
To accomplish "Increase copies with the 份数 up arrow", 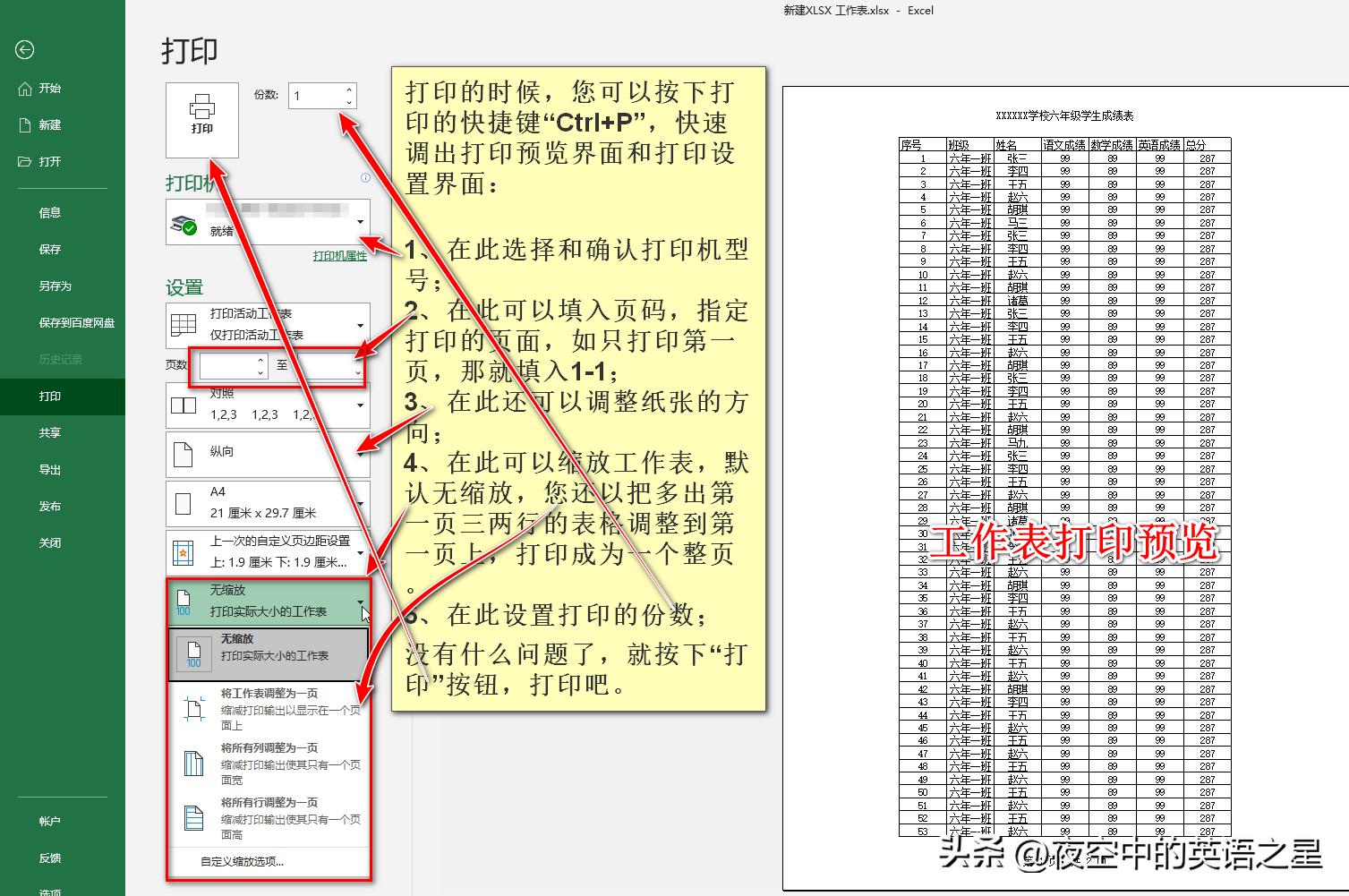I will pos(348,90).
